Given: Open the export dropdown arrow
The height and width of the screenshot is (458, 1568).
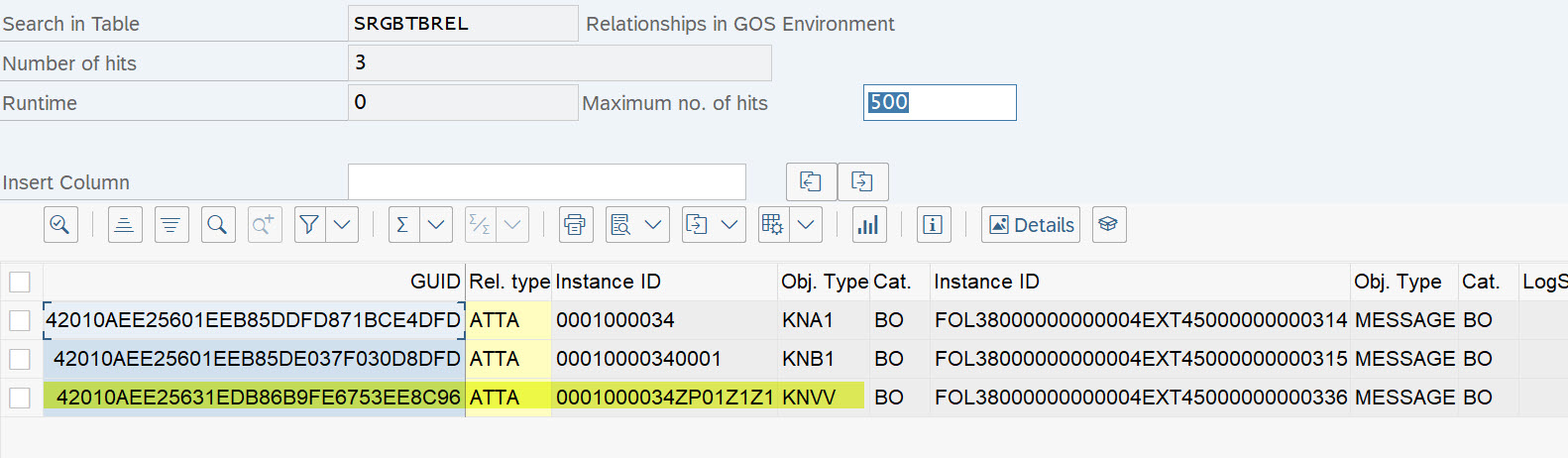Looking at the screenshot, I should [x=729, y=225].
